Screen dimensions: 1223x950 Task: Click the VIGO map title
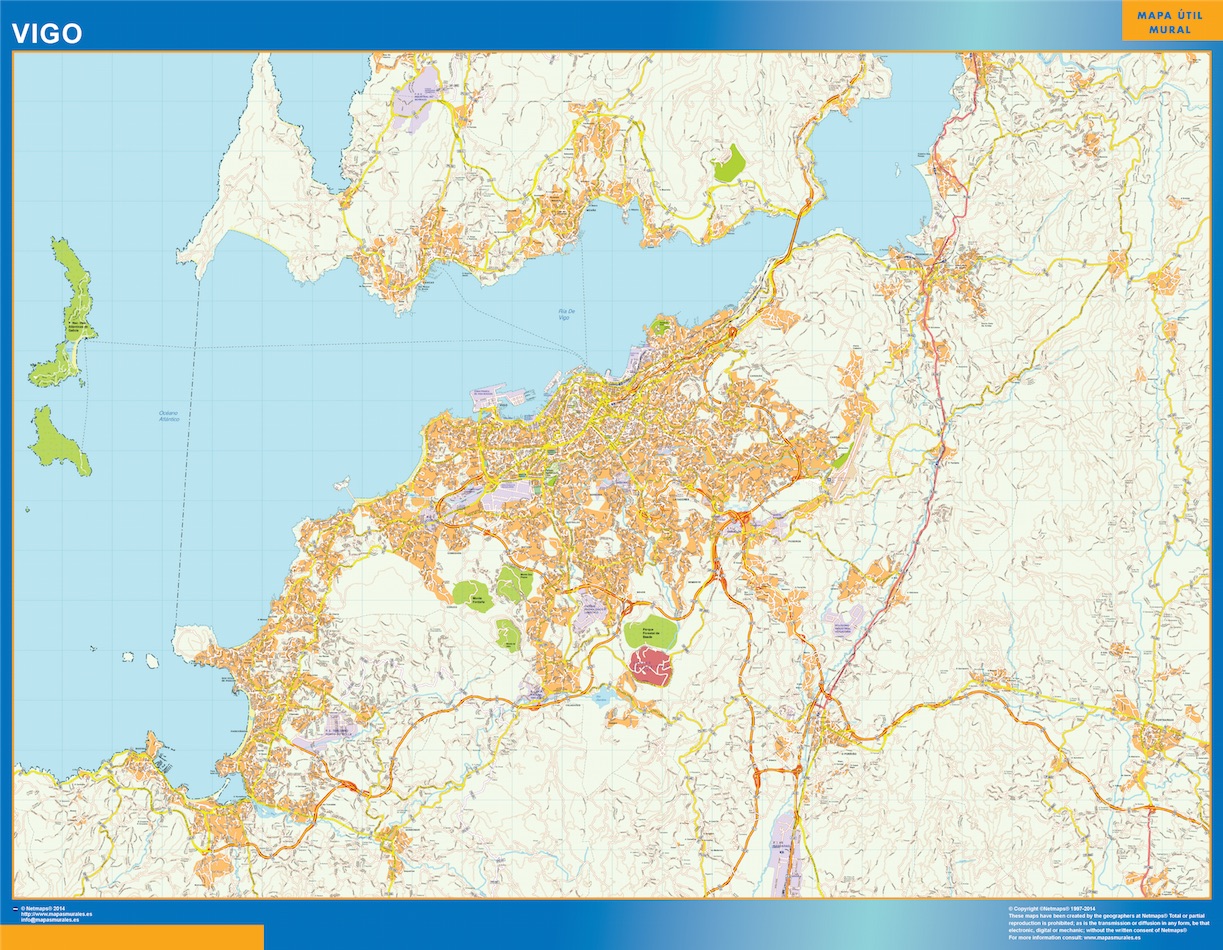(x=47, y=33)
